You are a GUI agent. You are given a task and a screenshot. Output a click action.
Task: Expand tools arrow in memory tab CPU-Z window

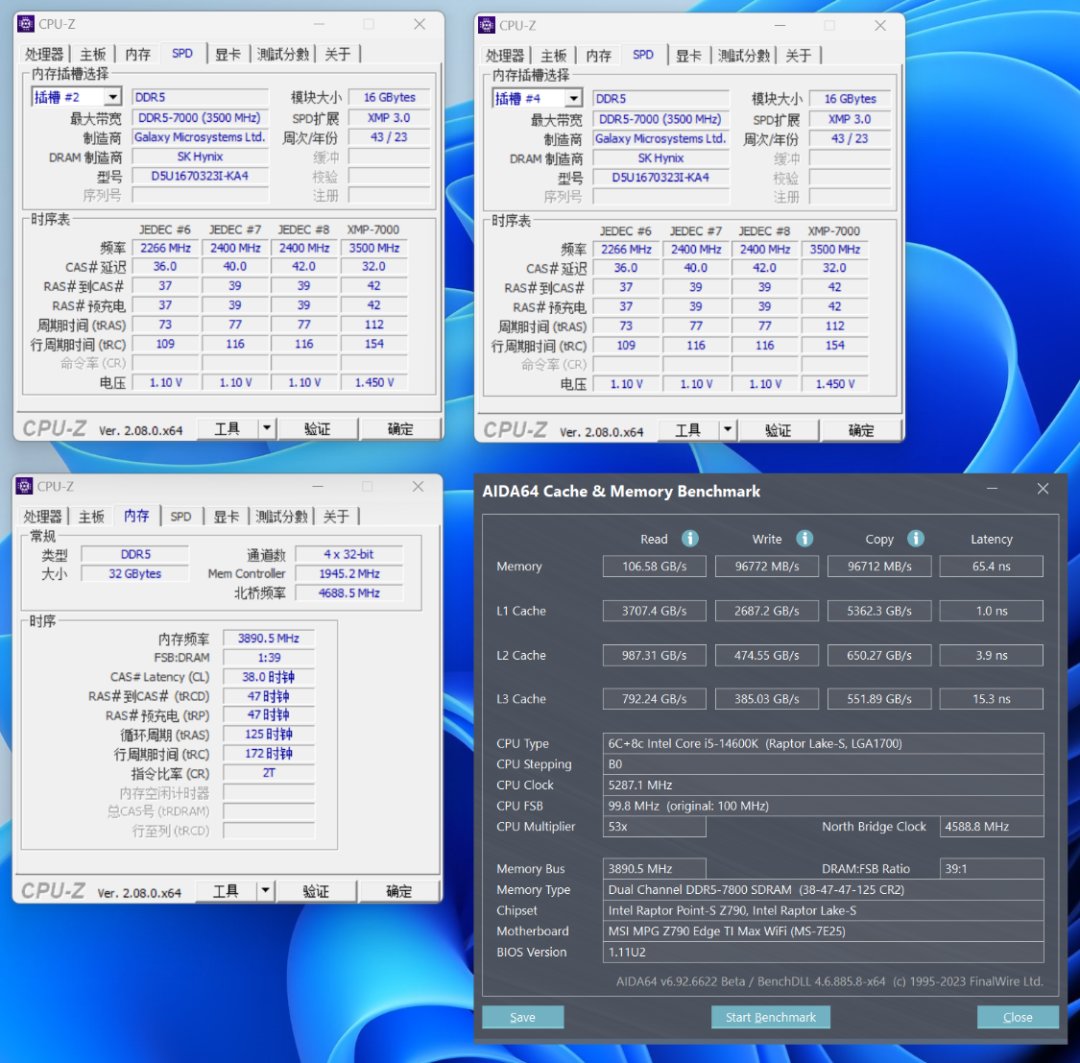(x=266, y=891)
